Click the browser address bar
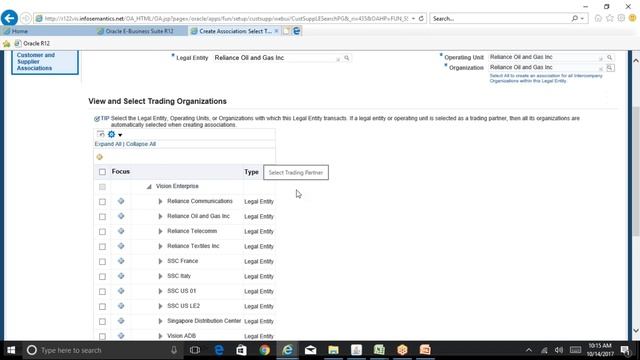Viewport: 640px width, 360px height. point(227,18)
